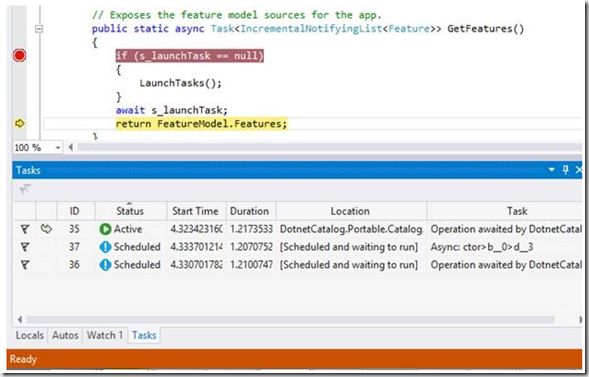
Task: Click the highlighted 'if (s_launchTask == null)' line
Action: (190, 56)
